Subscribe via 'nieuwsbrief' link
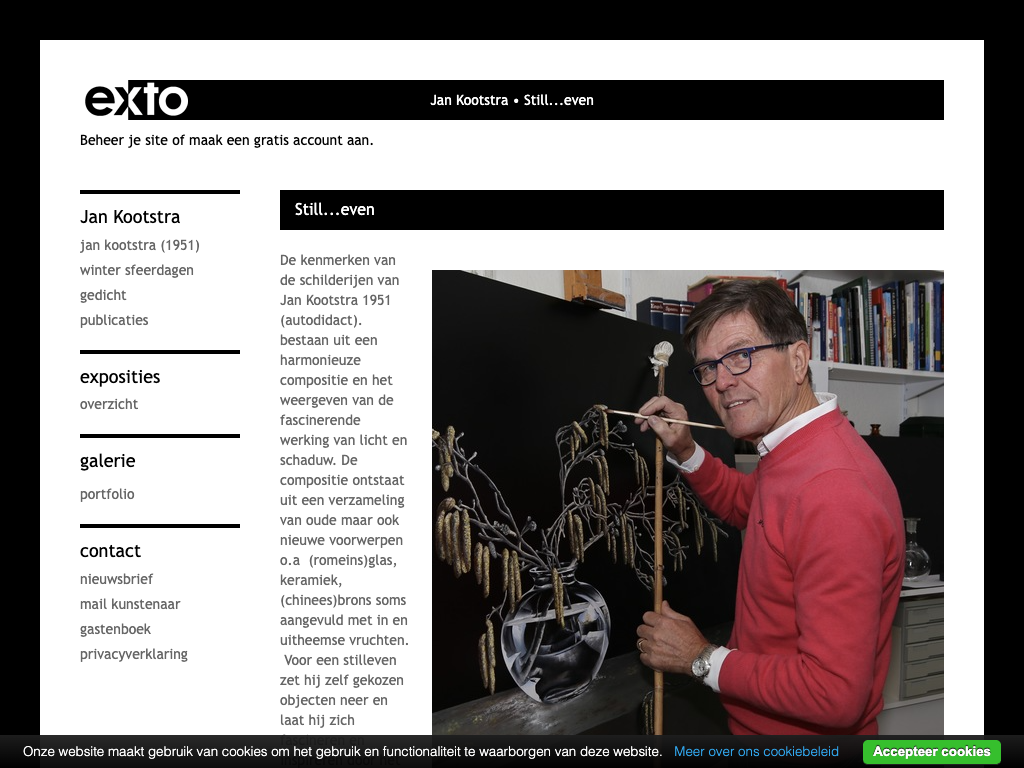1024x768 pixels. coord(116,579)
